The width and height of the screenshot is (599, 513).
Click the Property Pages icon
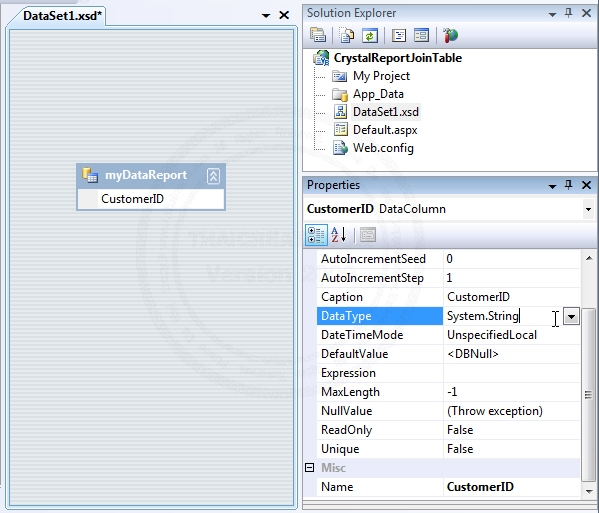368,235
